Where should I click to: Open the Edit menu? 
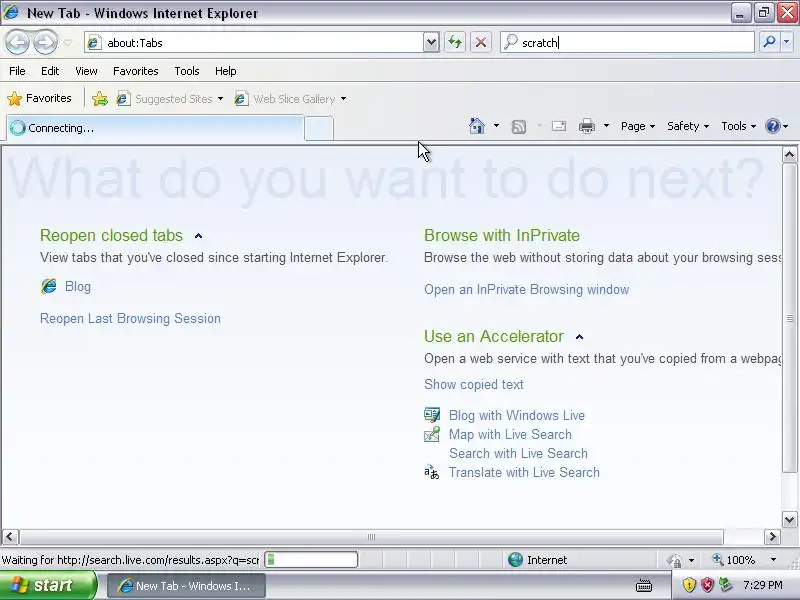tap(50, 71)
